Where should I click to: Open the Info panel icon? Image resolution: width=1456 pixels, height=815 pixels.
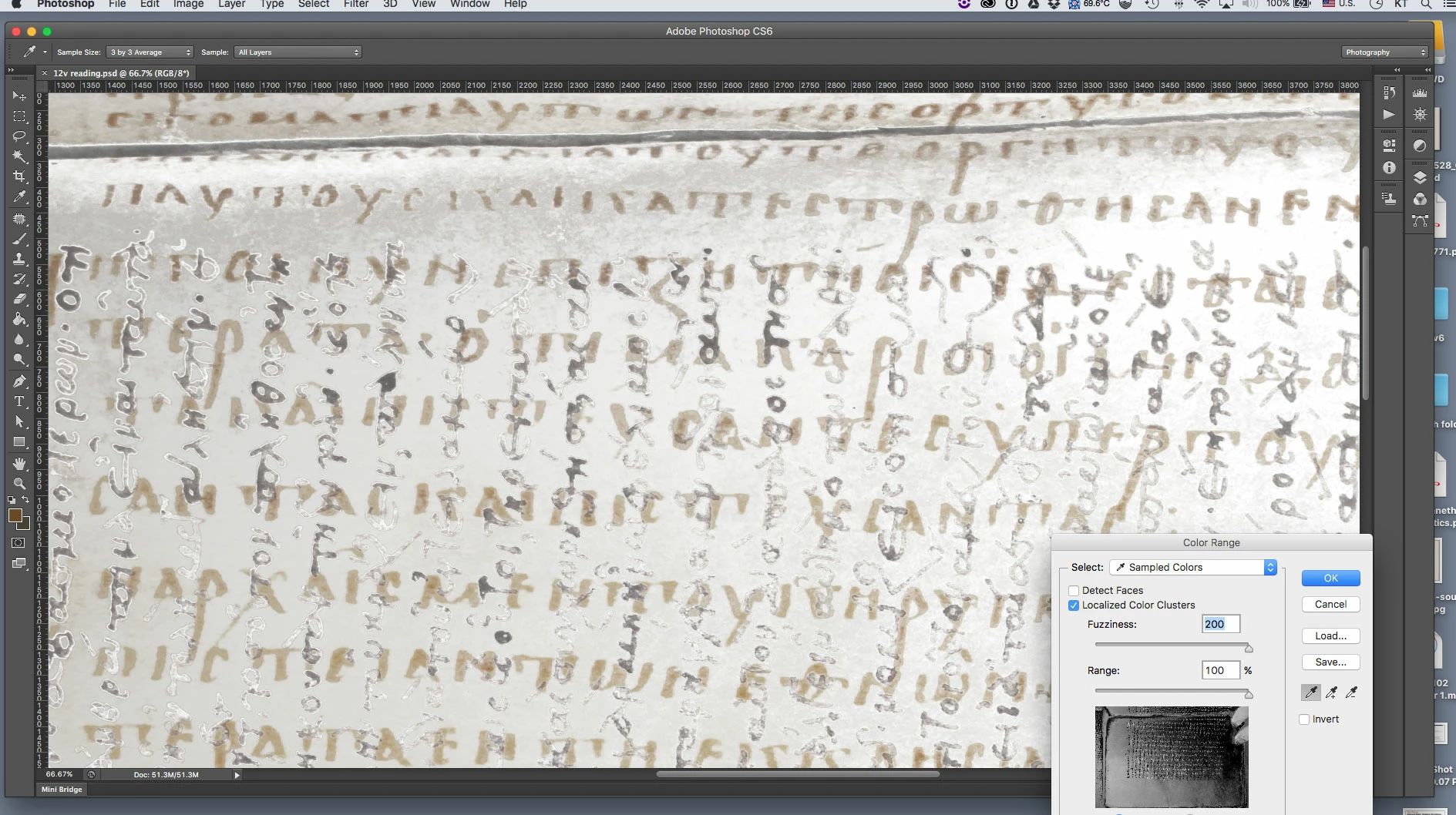pyautogui.click(x=1389, y=167)
